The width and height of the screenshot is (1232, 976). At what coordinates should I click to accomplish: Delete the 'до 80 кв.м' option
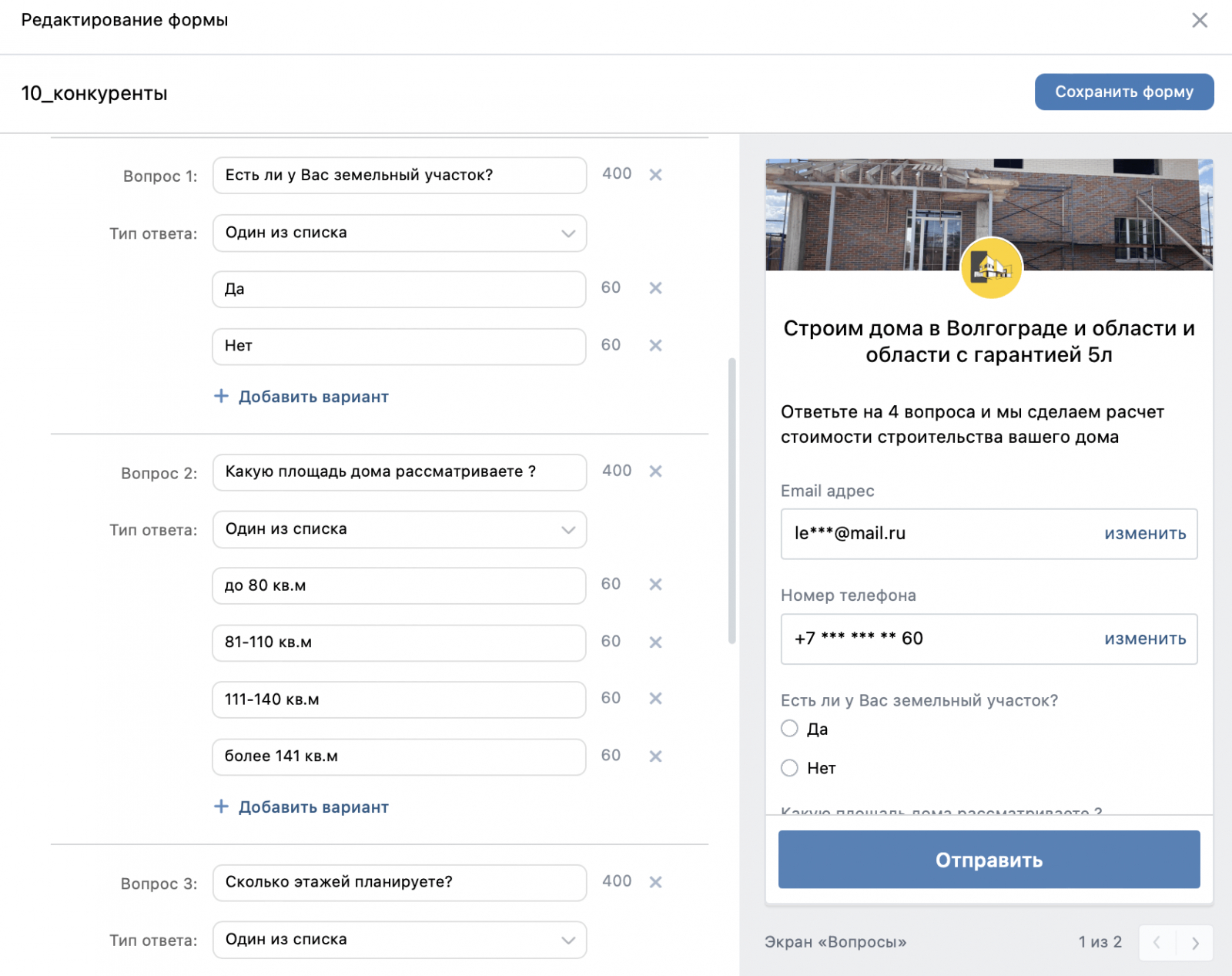(655, 585)
